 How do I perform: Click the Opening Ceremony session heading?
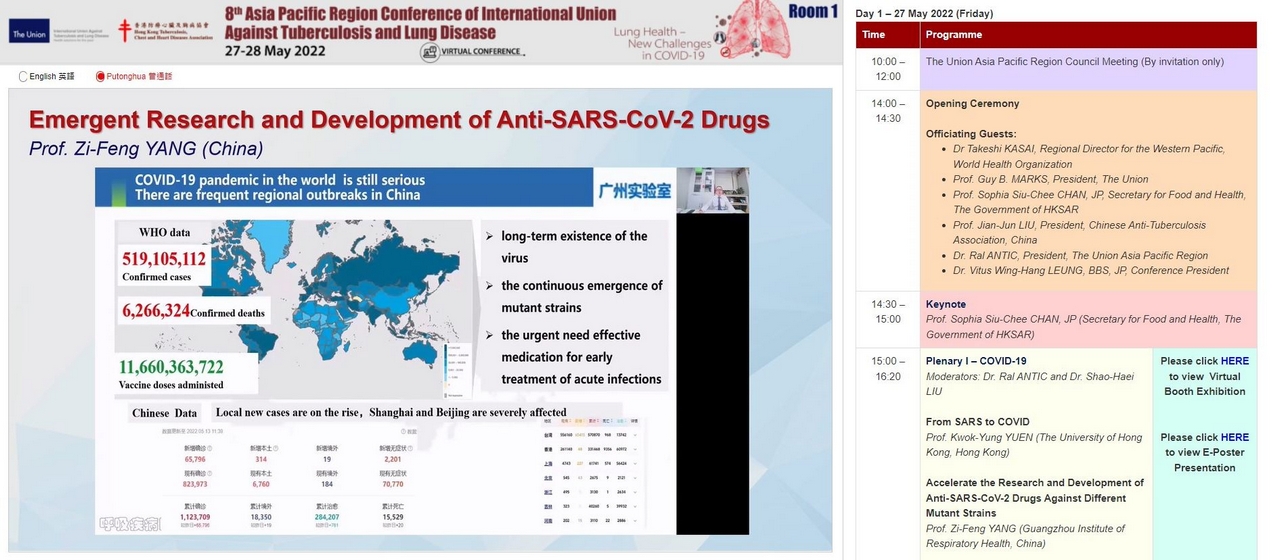point(972,103)
